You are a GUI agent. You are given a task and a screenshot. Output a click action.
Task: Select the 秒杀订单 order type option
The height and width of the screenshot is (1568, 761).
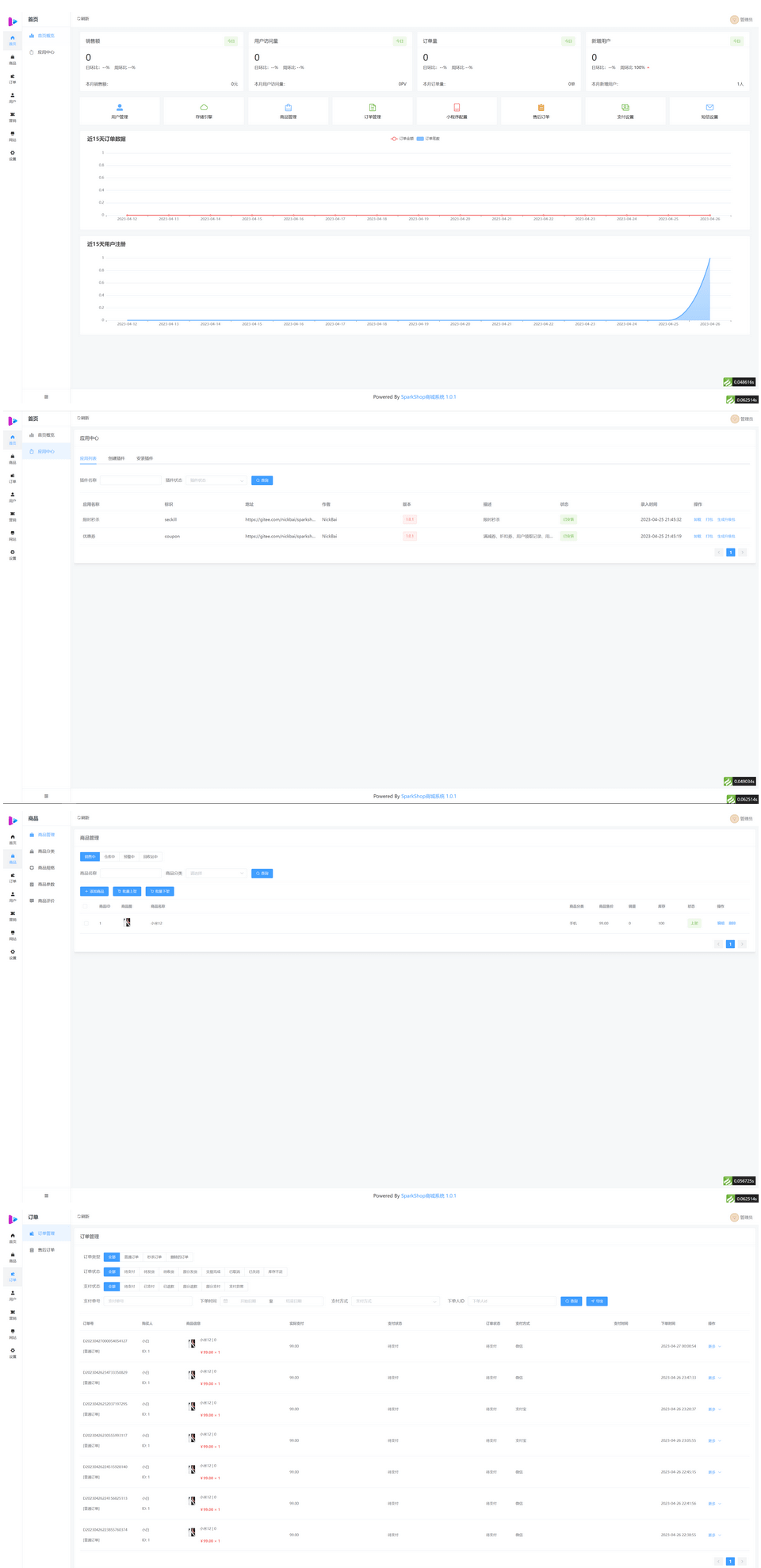click(155, 1256)
